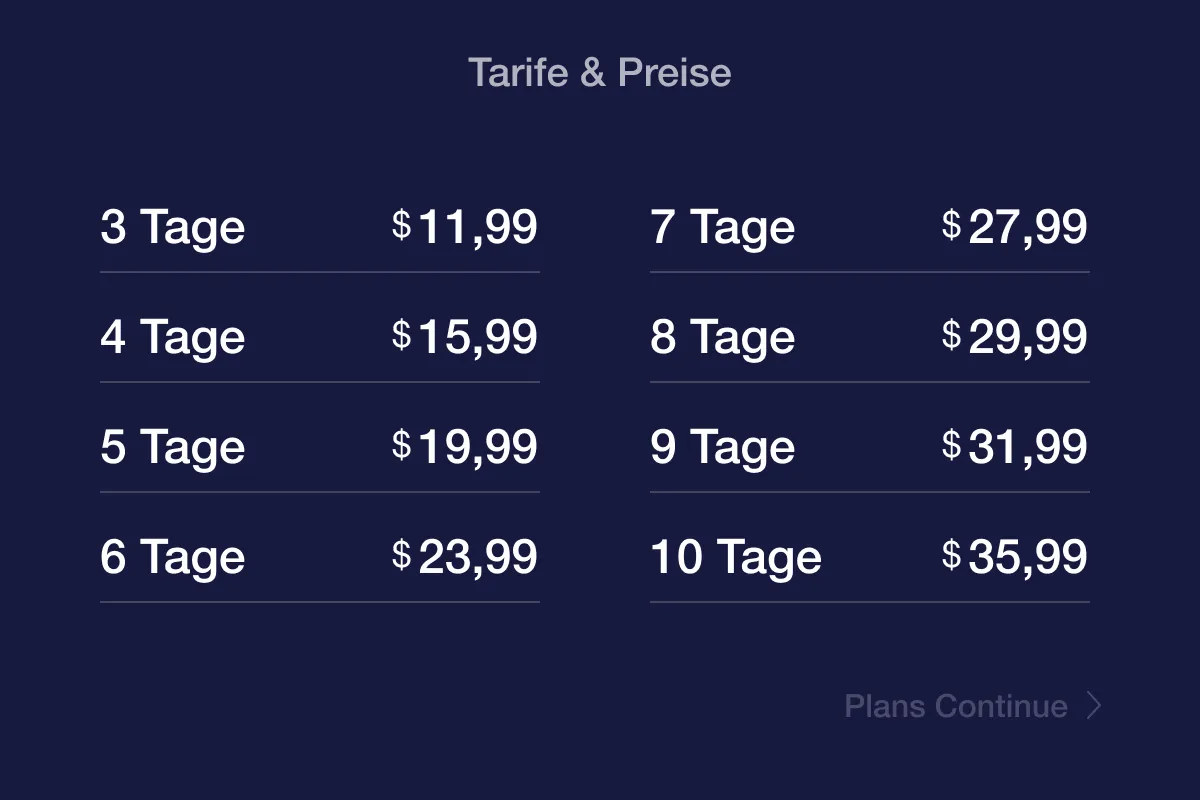
Task: Pick the 5 Tage plan label
Action: point(173,447)
